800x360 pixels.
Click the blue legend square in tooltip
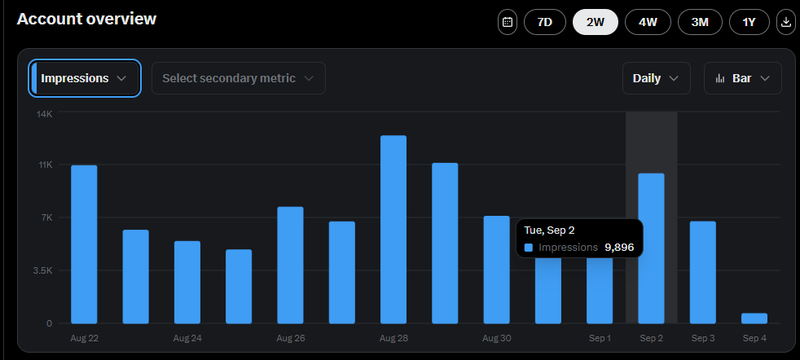pos(529,248)
